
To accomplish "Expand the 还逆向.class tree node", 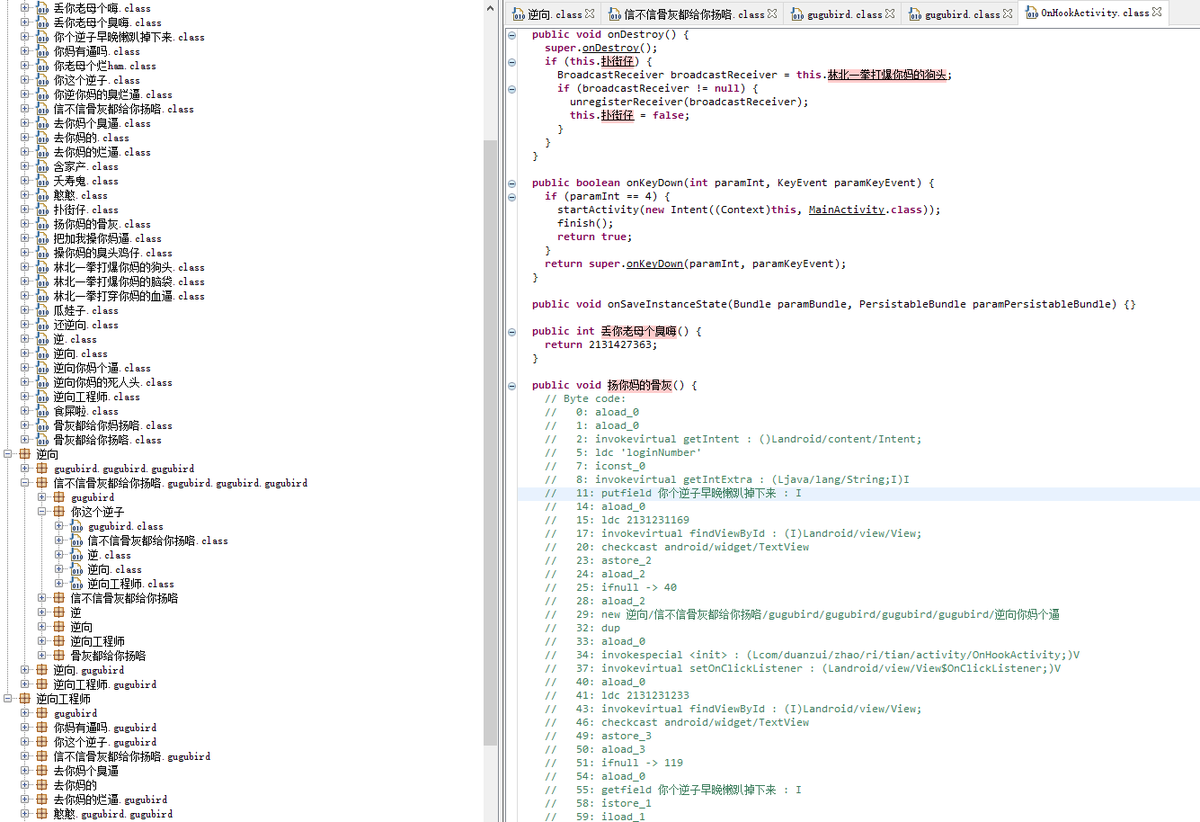I will [25, 325].
